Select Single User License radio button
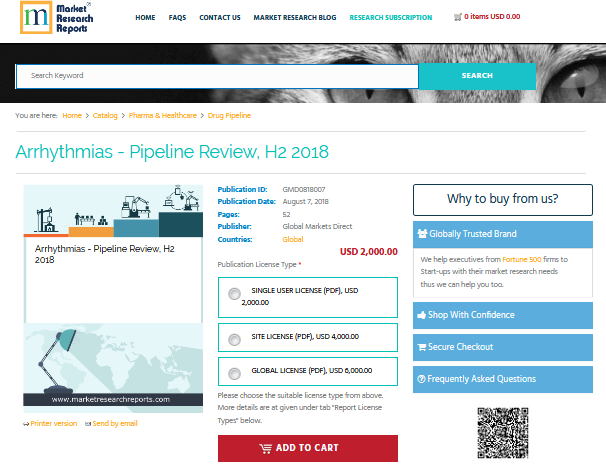 pyautogui.click(x=234, y=294)
